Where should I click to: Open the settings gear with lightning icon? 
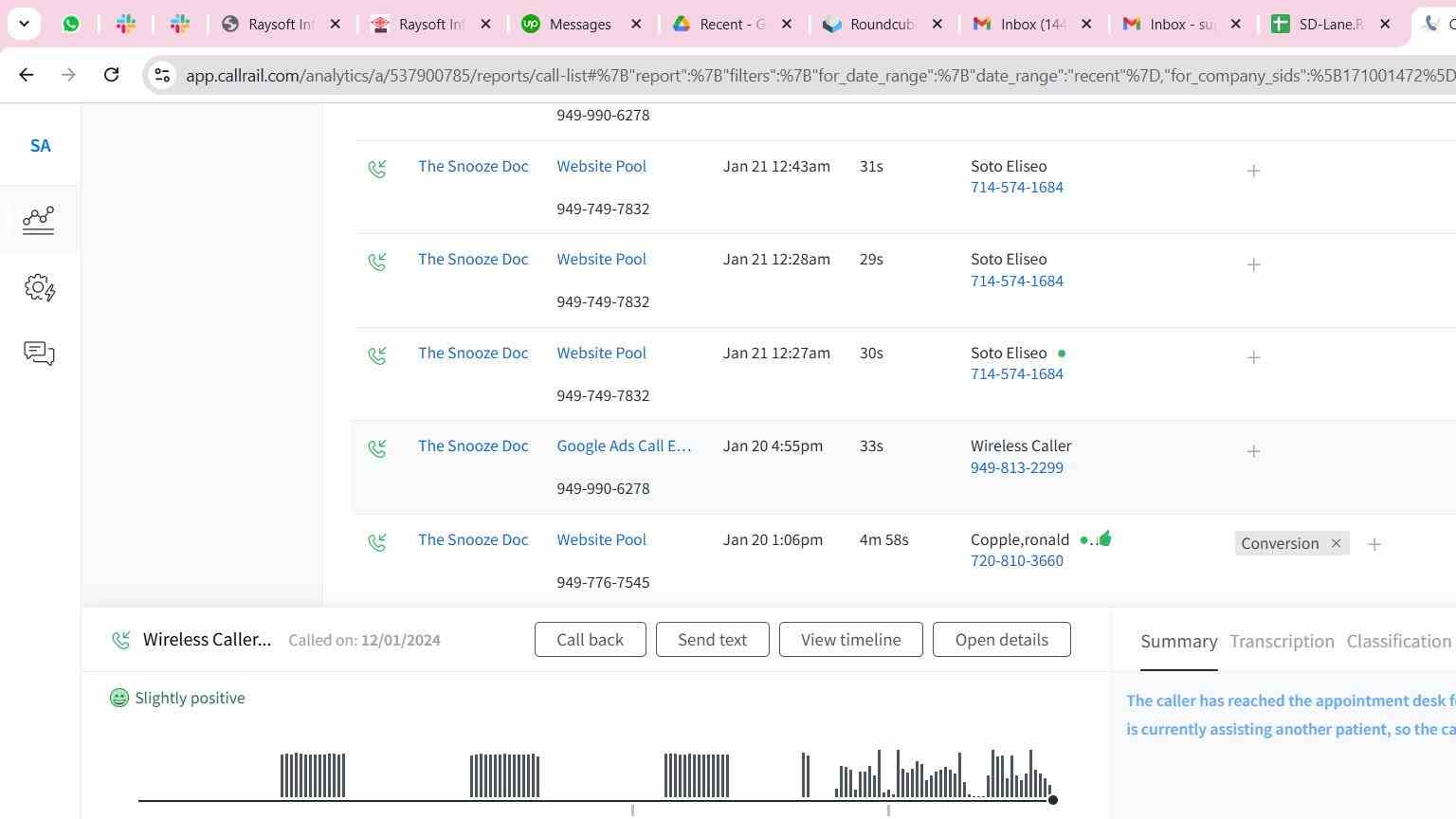click(39, 287)
